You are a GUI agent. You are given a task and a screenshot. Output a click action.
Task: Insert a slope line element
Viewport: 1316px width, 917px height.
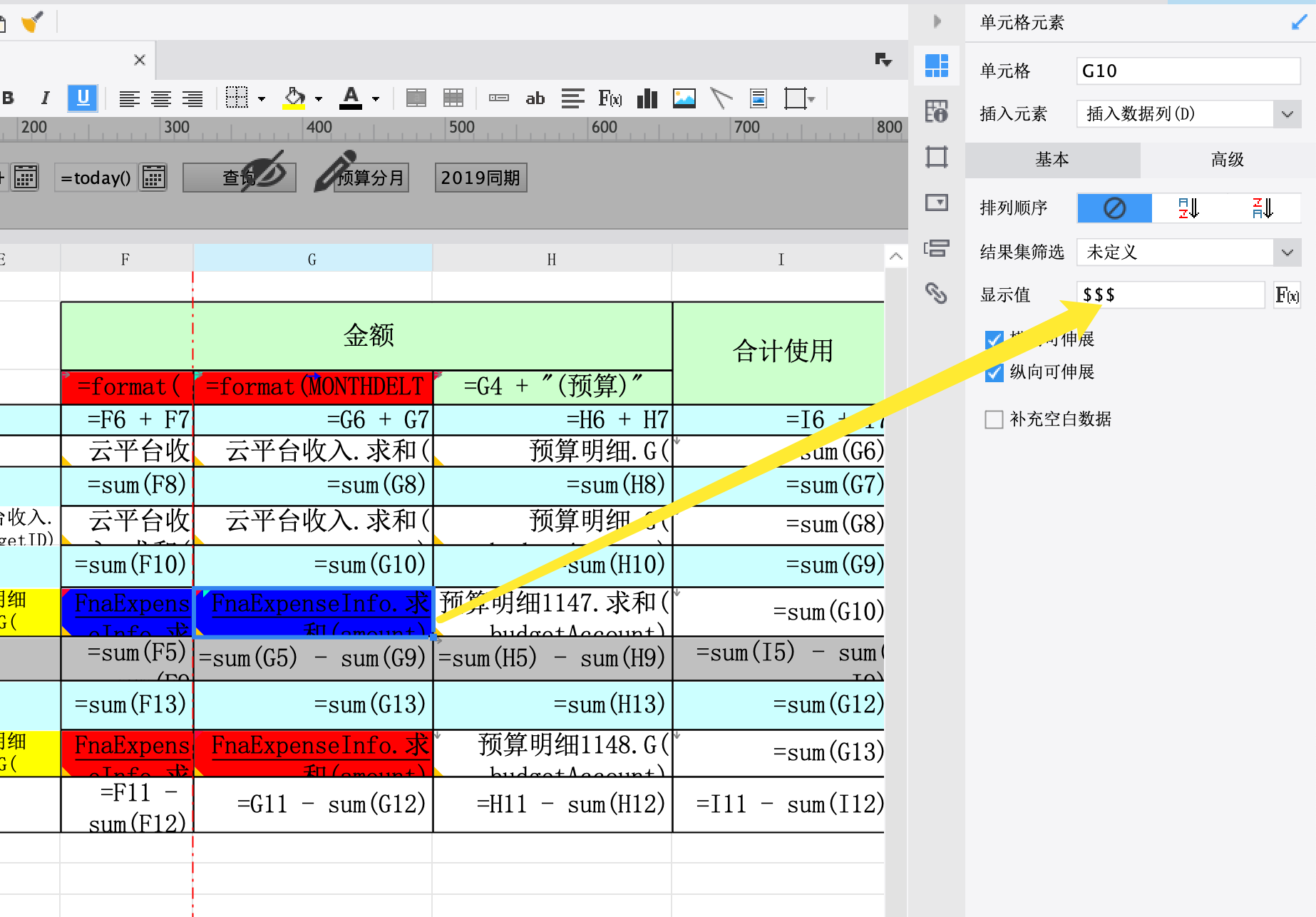tap(721, 98)
